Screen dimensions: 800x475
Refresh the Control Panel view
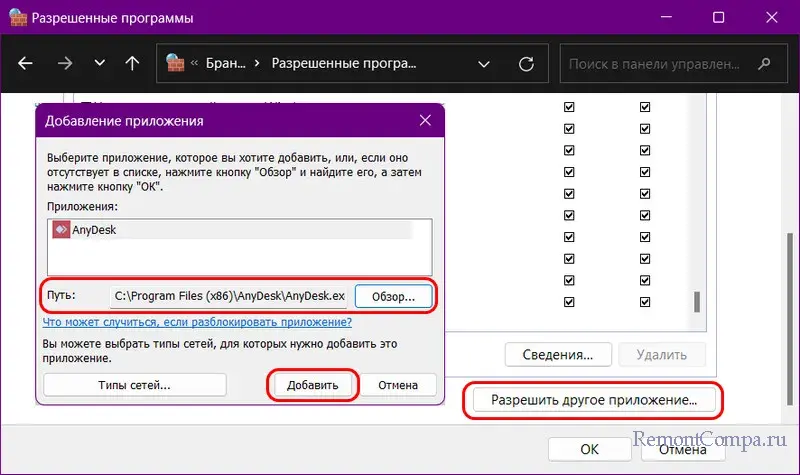(526, 64)
